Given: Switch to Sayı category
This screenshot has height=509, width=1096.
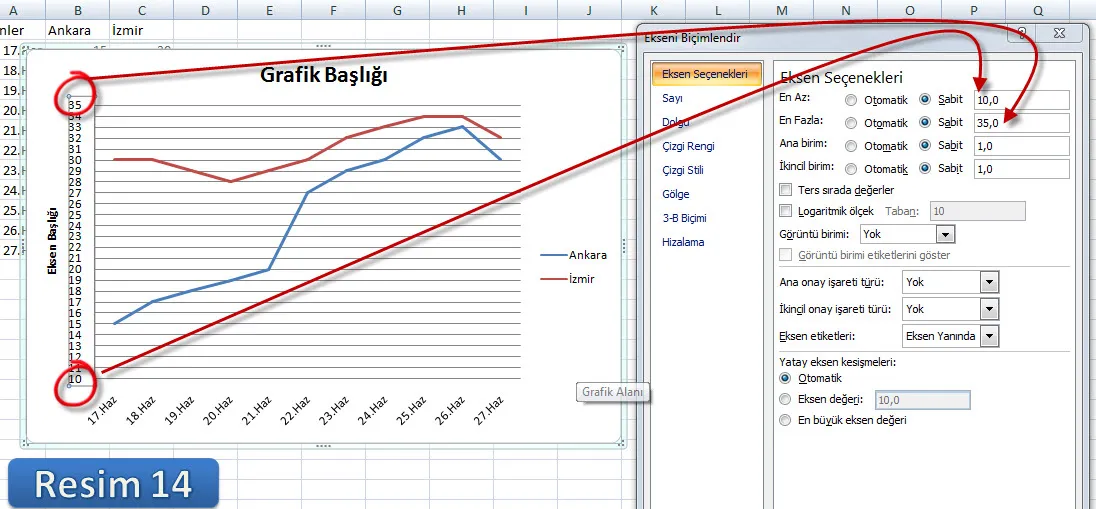Looking at the screenshot, I should 672,99.
